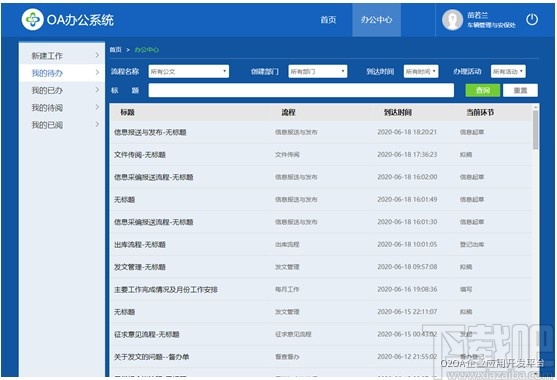Open the row 文件传阅-无标题

[321, 154]
